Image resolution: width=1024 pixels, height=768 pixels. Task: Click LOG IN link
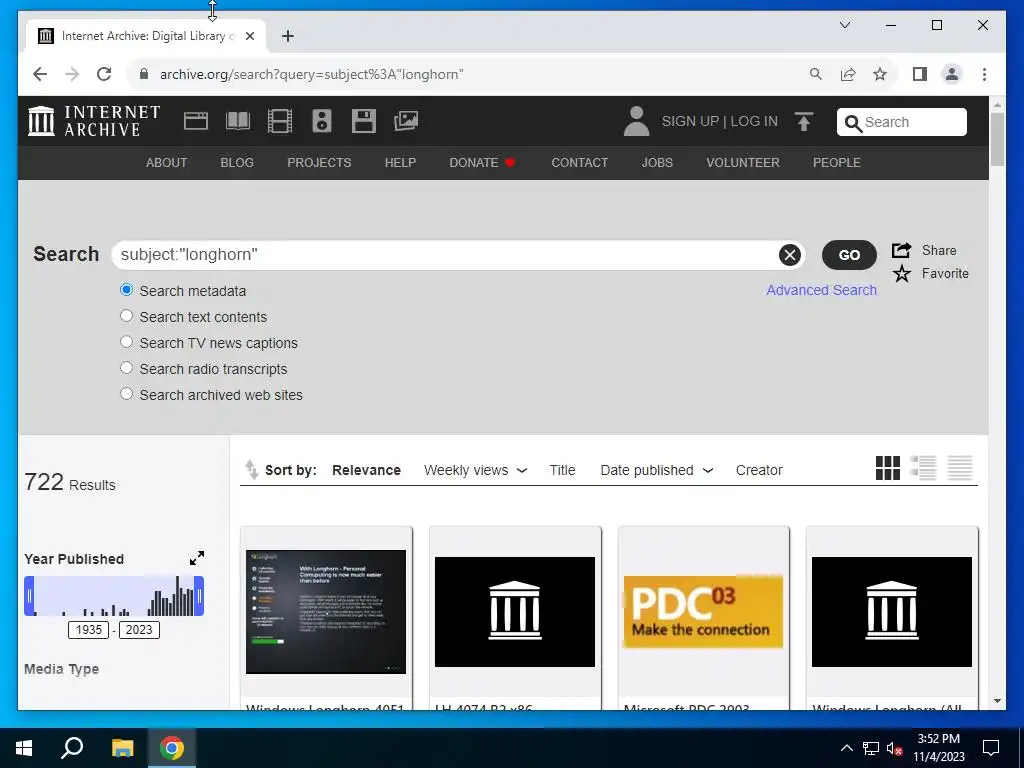[x=754, y=121]
